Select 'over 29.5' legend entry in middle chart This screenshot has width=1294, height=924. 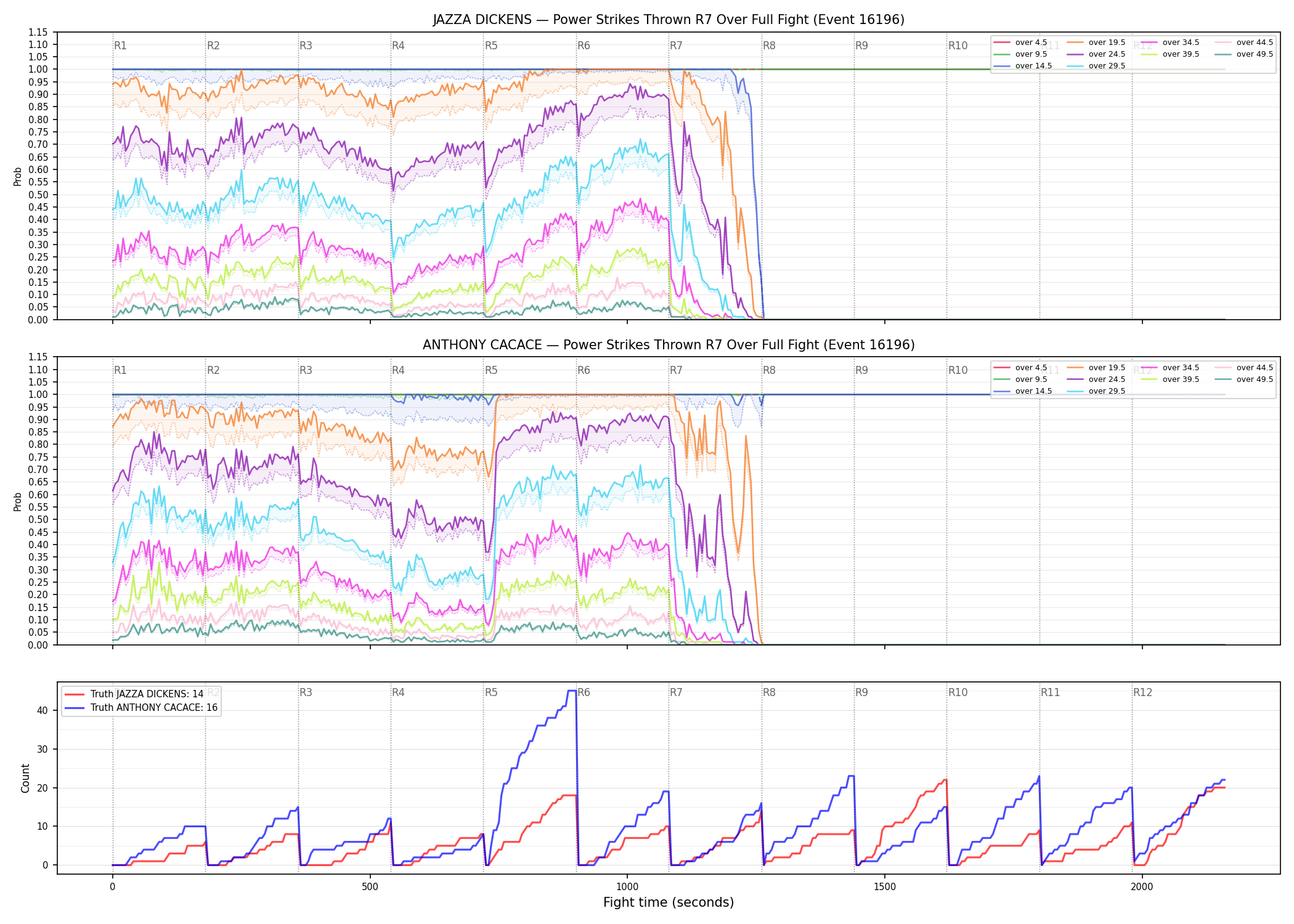pyautogui.click(x=1096, y=391)
